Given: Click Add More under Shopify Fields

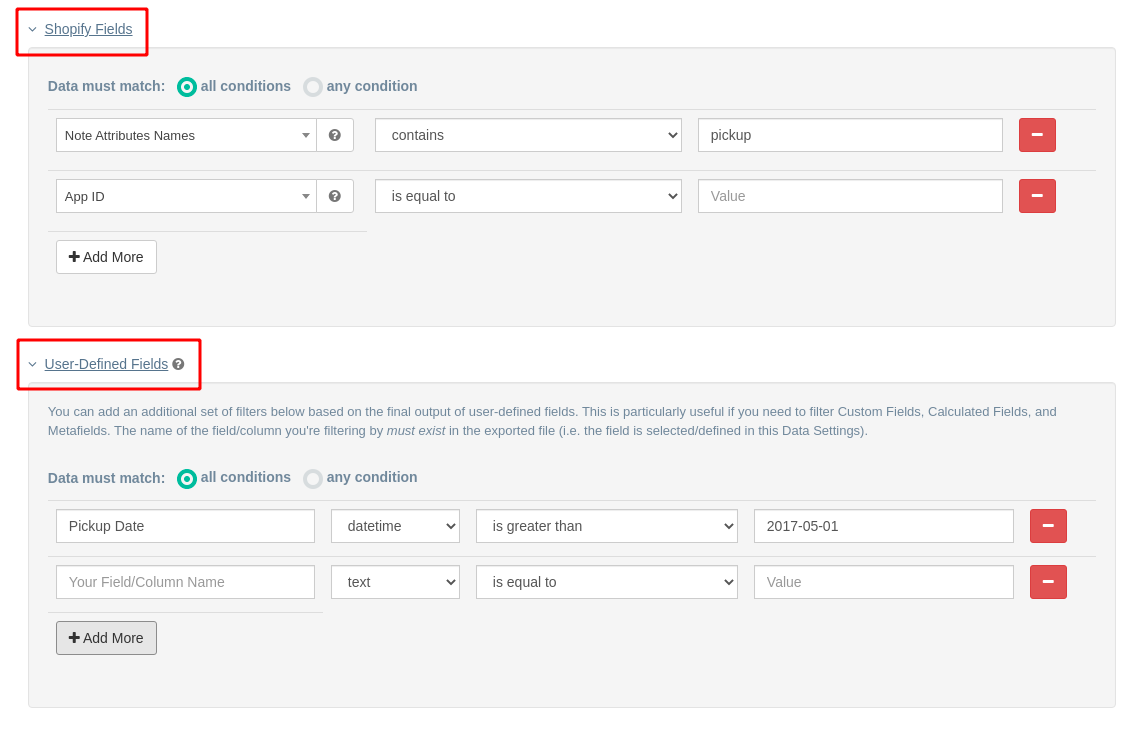Looking at the screenshot, I should click(106, 257).
